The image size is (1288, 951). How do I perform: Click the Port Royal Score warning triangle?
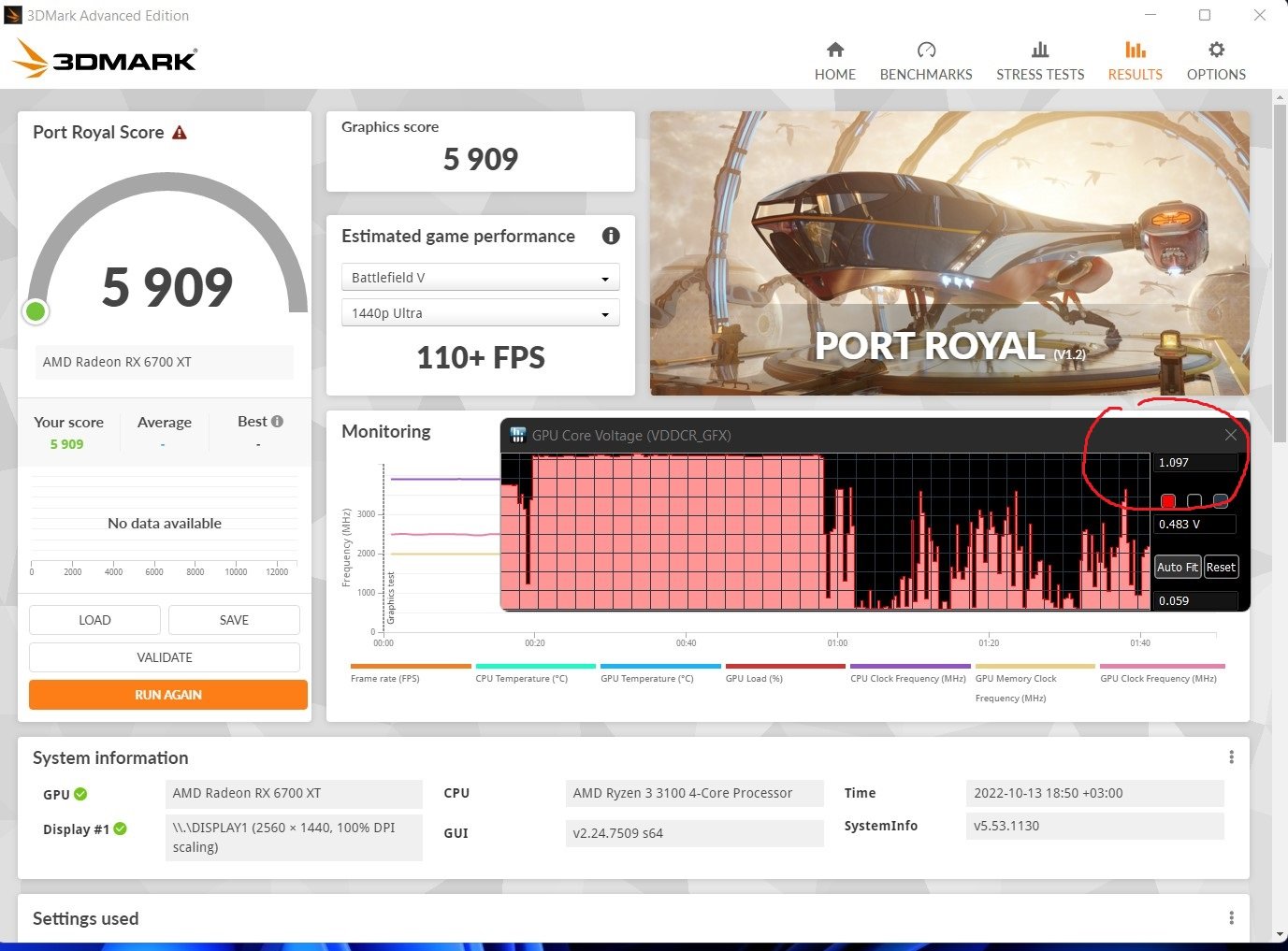(x=180, y=133)
